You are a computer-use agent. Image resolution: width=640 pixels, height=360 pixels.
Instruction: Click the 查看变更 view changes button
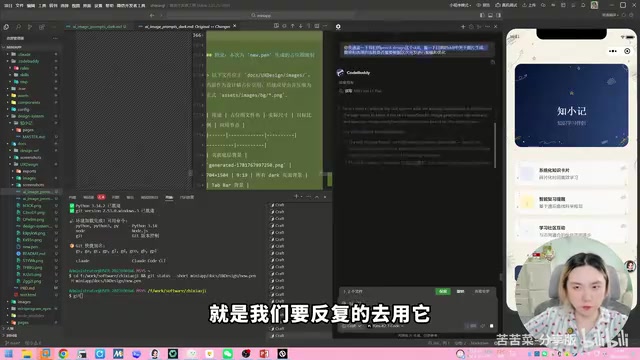click(482, 291)
